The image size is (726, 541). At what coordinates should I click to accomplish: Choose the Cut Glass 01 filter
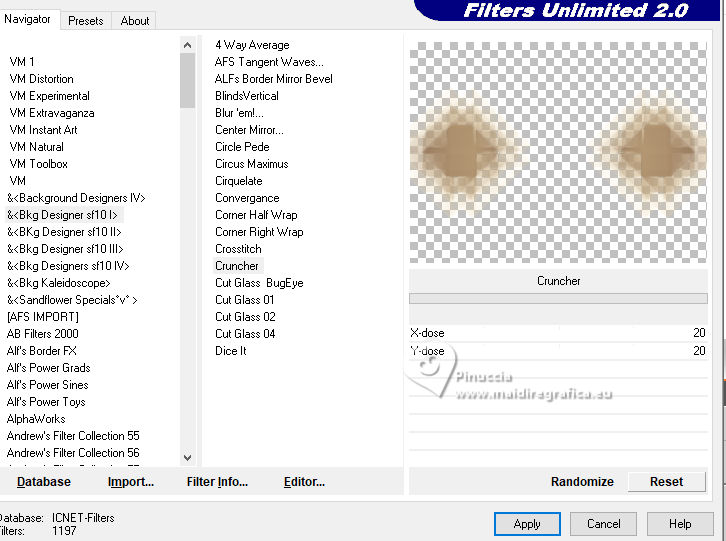pos(244,300)
